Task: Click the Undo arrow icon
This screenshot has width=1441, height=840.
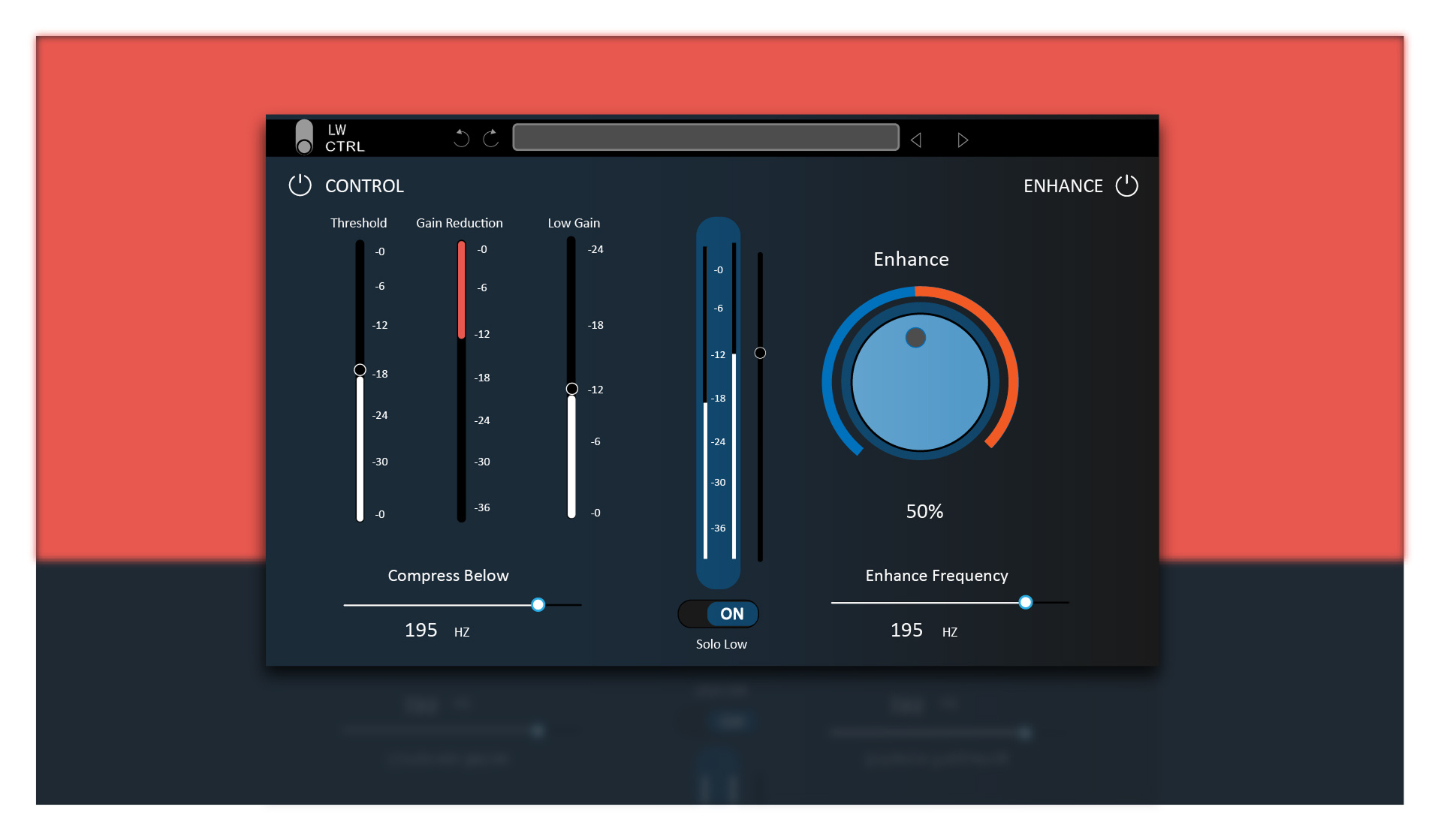Action: pos(461,137)
